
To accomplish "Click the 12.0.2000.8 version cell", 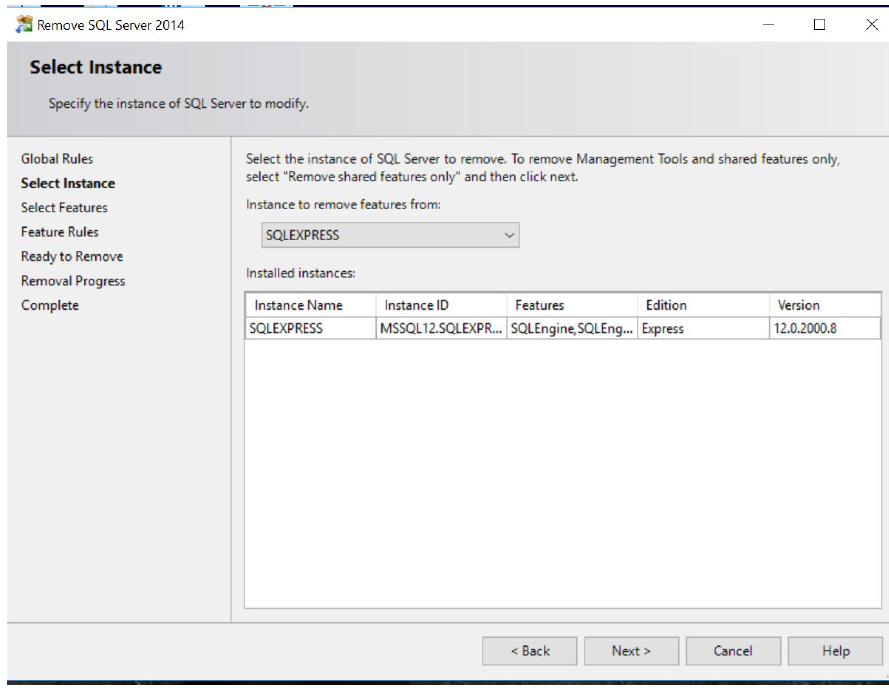I will [825, 328].
